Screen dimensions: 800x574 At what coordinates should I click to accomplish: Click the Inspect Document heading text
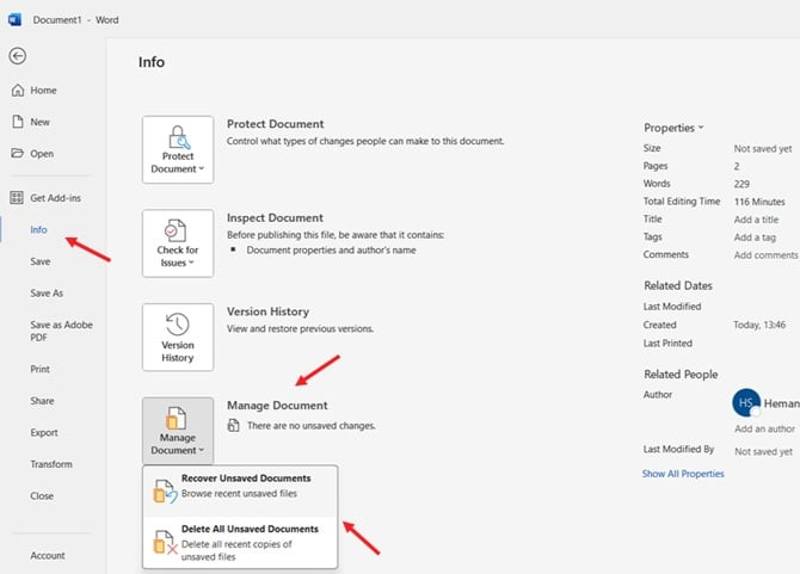pyautogui.click(x=274, y=218)
